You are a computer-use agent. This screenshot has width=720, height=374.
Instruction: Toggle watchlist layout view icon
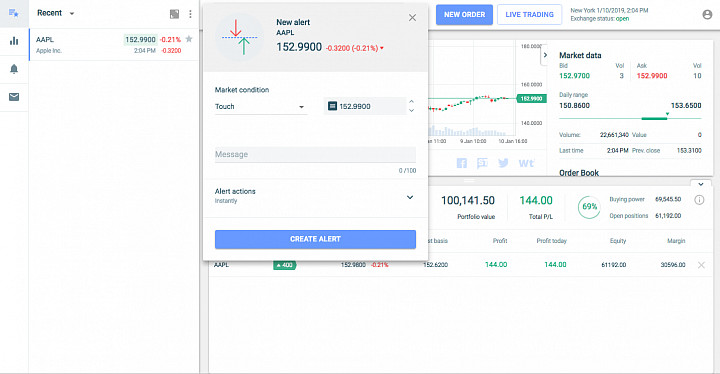pos(174,14)
